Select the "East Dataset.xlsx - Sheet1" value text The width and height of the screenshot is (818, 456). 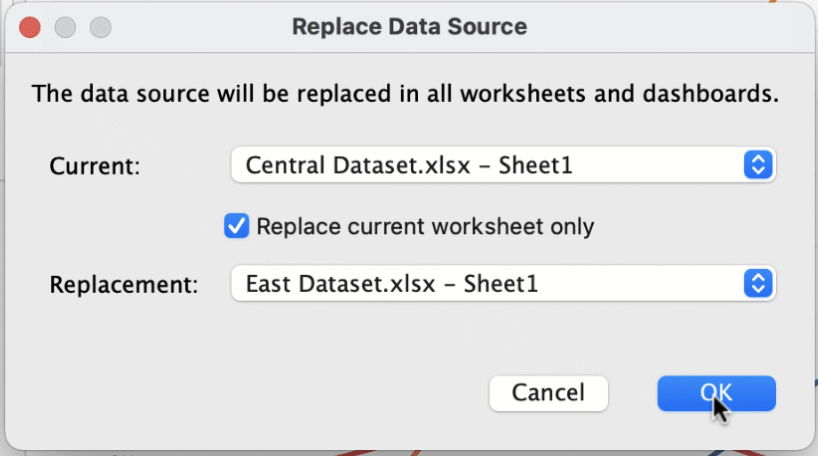pos(392,284)
